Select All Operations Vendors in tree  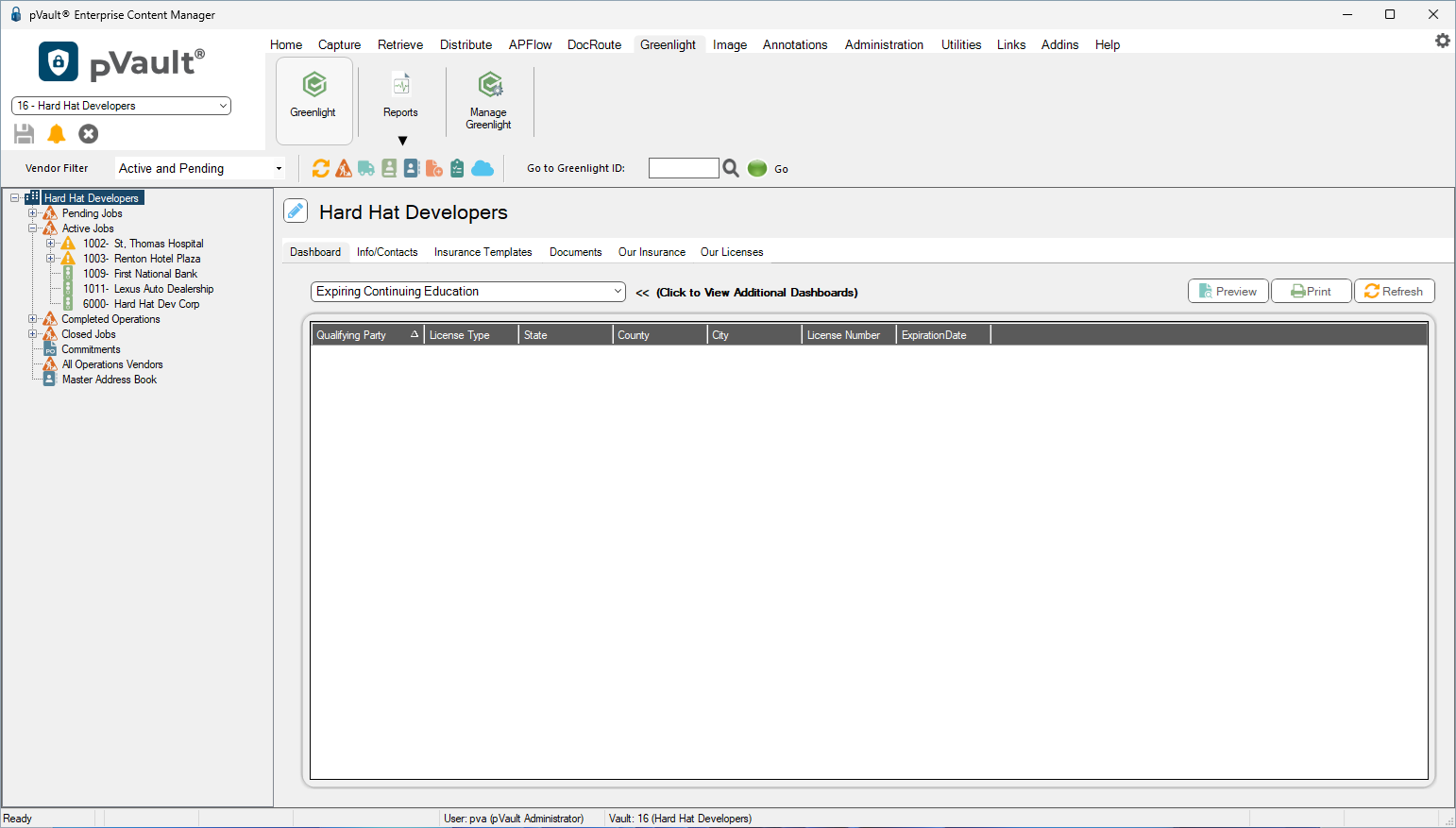[x=112, y=364]
